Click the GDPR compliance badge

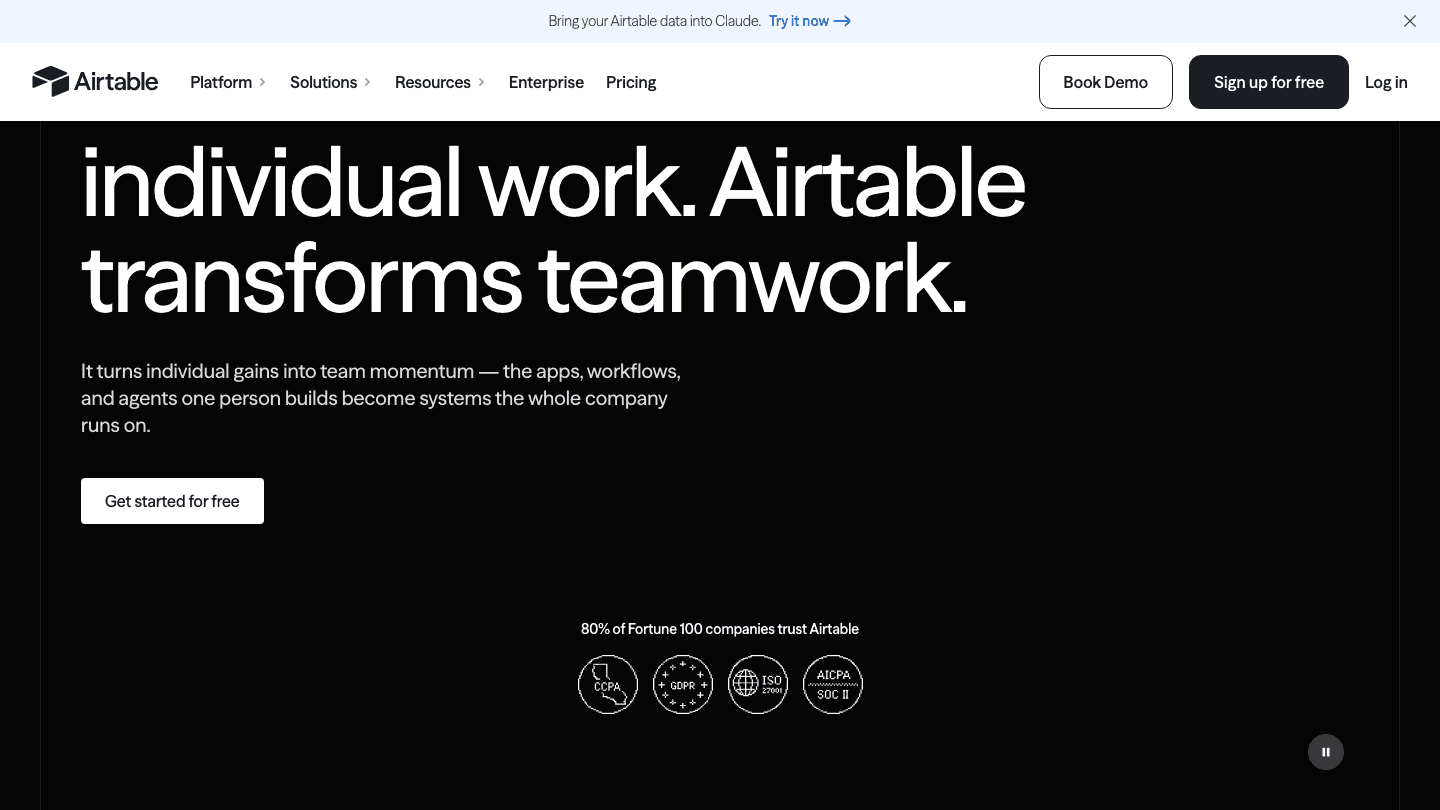point(683,684)
